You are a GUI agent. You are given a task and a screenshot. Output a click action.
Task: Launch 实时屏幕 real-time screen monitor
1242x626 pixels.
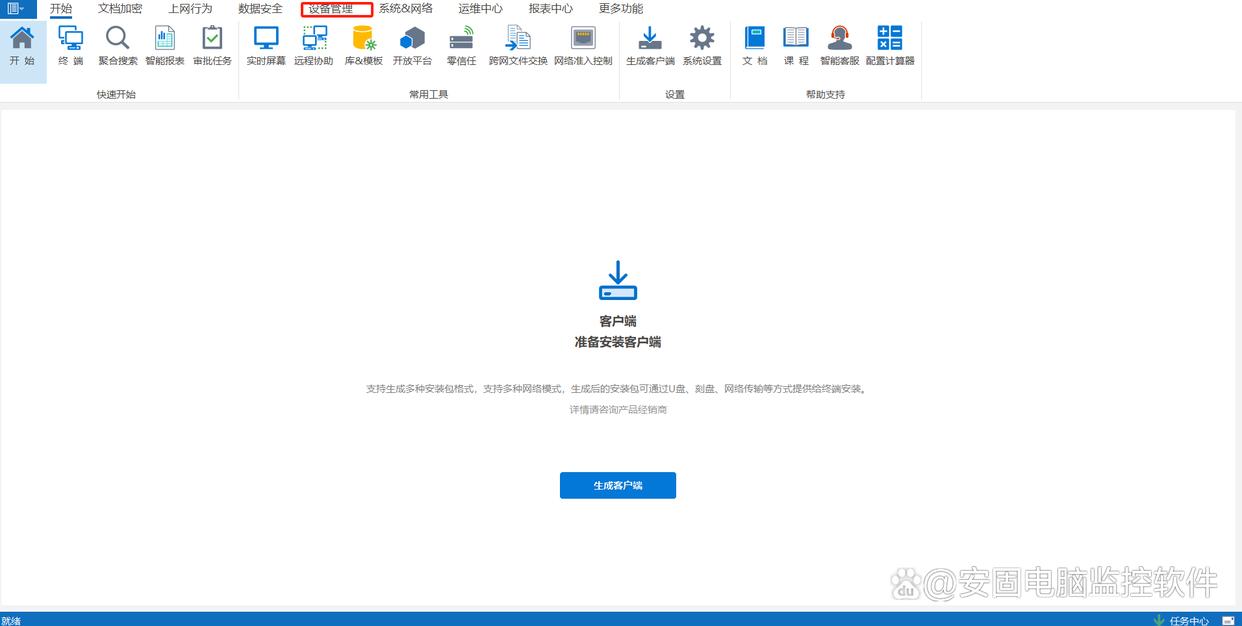click(x=266, y=46)
